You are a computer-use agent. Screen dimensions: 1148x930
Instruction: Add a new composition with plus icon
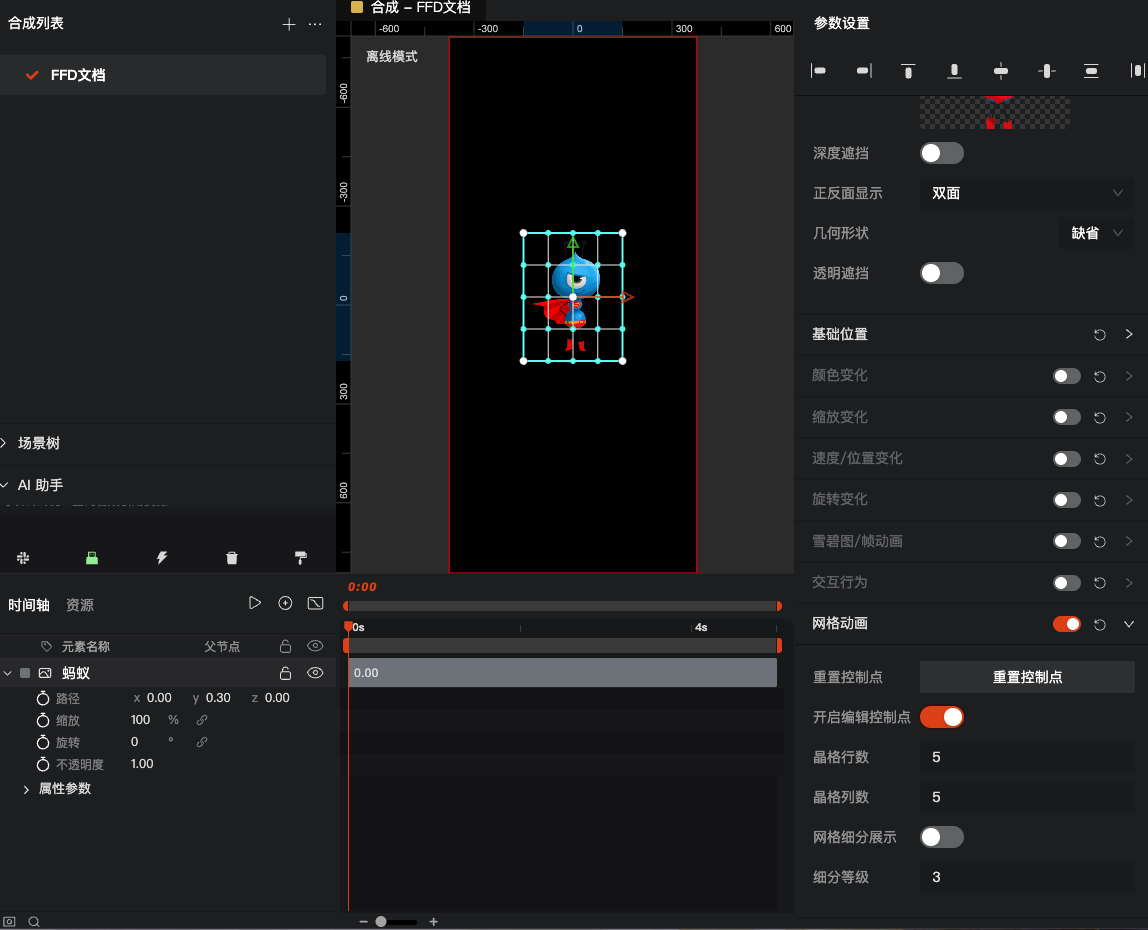[288, 24]
